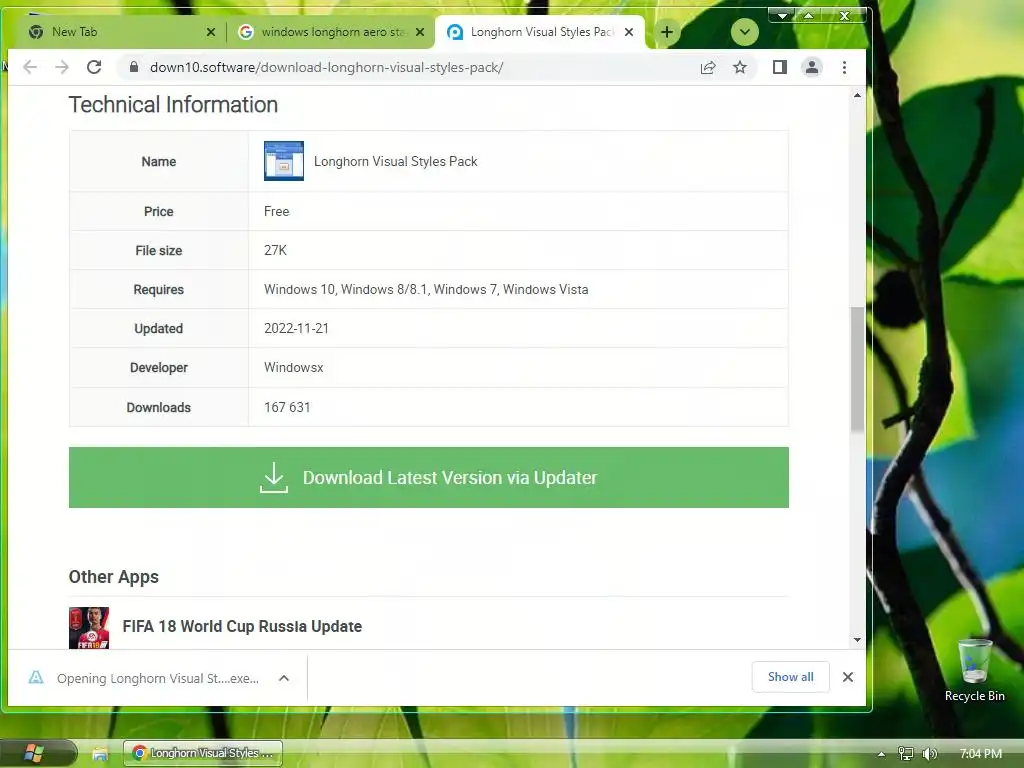This screenshot has height=768, width=1024.
Task: Select the Longhorn Visual Styles Pack tab
Action: pyautogui.click(x=541, y=32)
